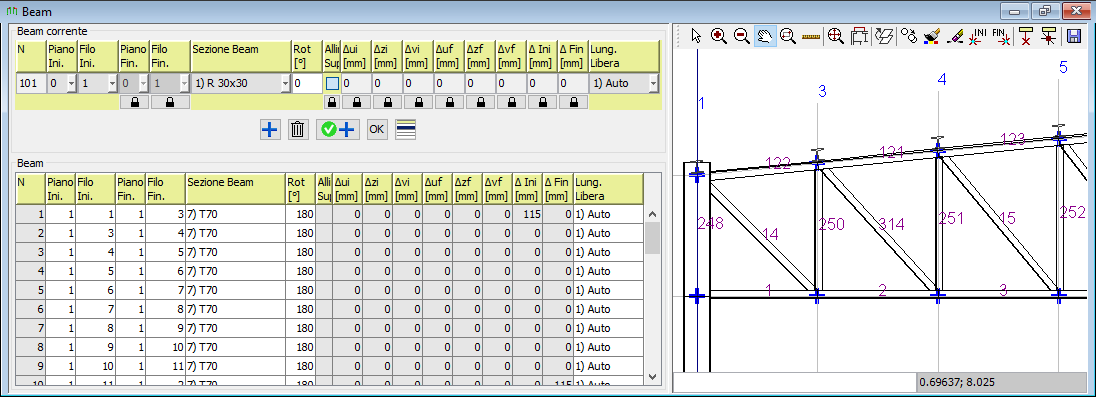
Task: Toggle lock under Filo Fin.
Action: (170, 102)
